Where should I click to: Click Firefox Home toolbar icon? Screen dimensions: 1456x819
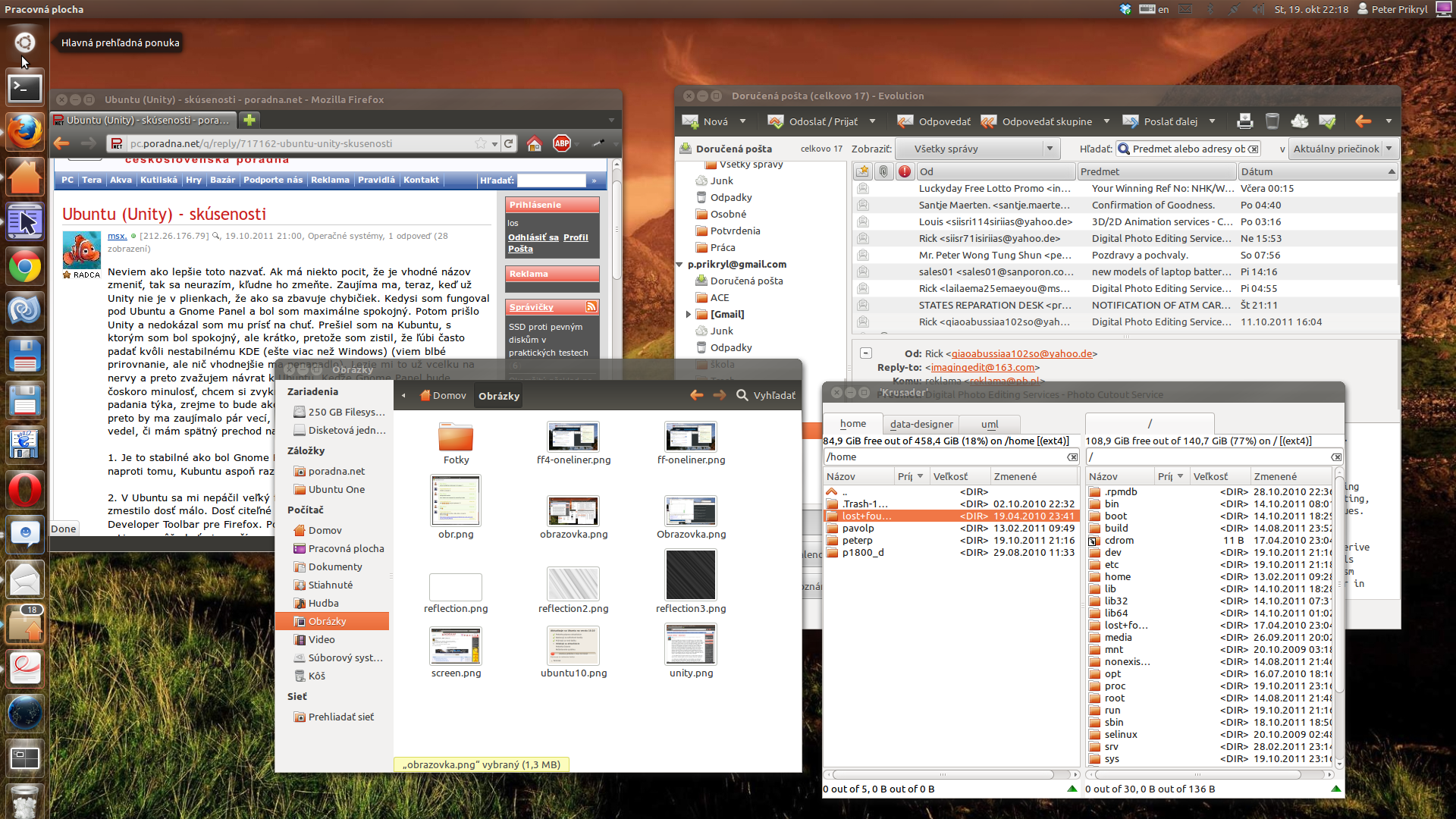(535, 143)
